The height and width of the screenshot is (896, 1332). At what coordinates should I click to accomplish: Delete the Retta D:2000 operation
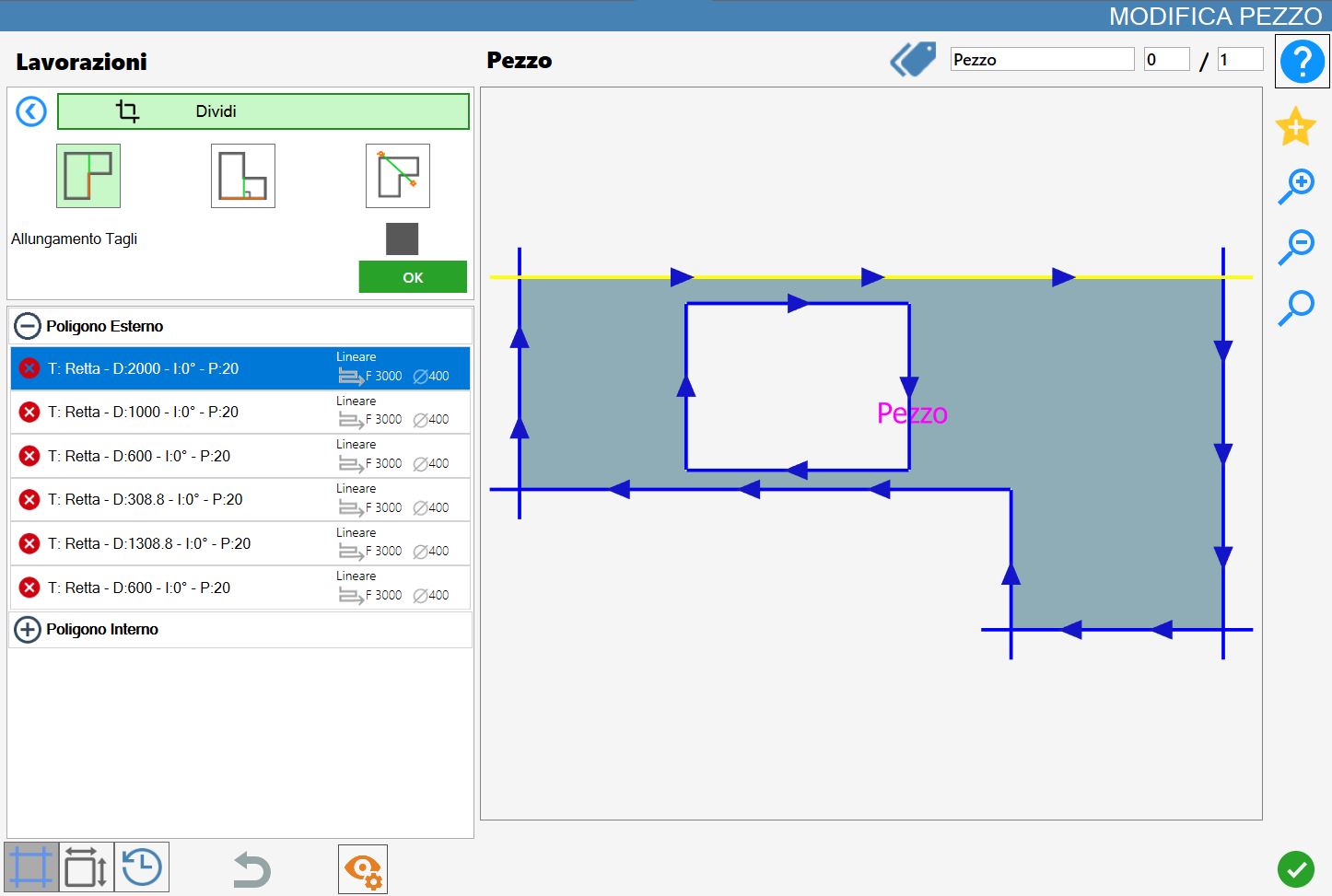coord(29,368)
